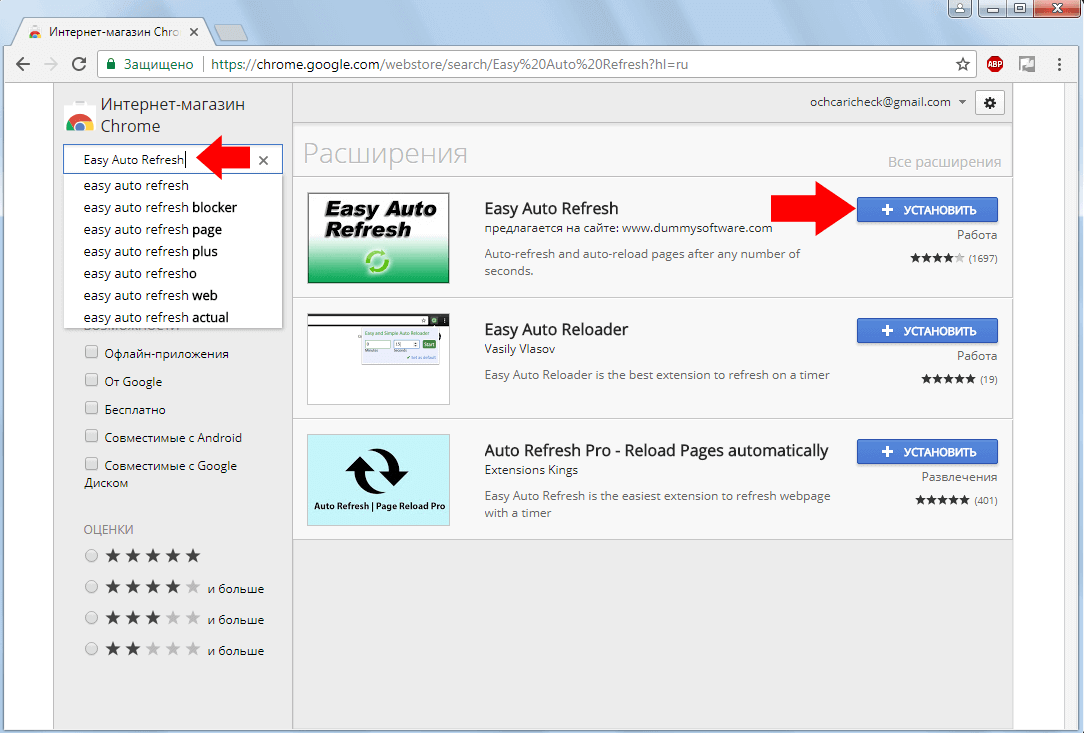Screen dimensions: 1084x733
Task: Enable Офлайн-приложения checkbox
Action: 91,352
